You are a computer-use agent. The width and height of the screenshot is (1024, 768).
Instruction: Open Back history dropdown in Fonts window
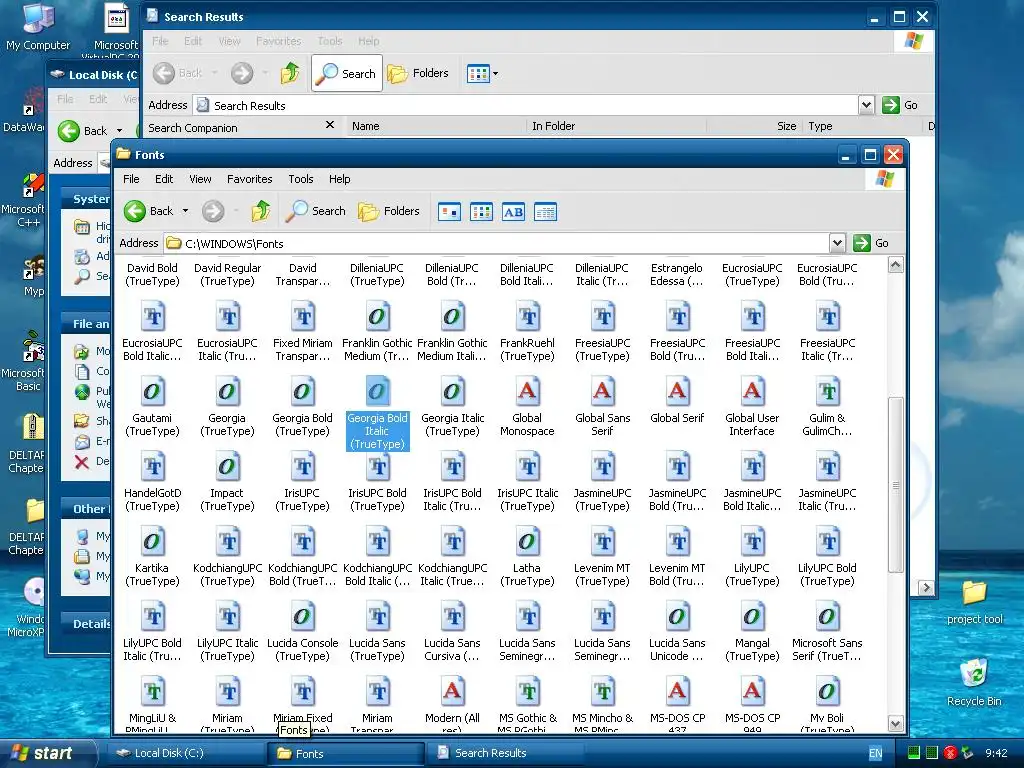[x=185, y=211]
